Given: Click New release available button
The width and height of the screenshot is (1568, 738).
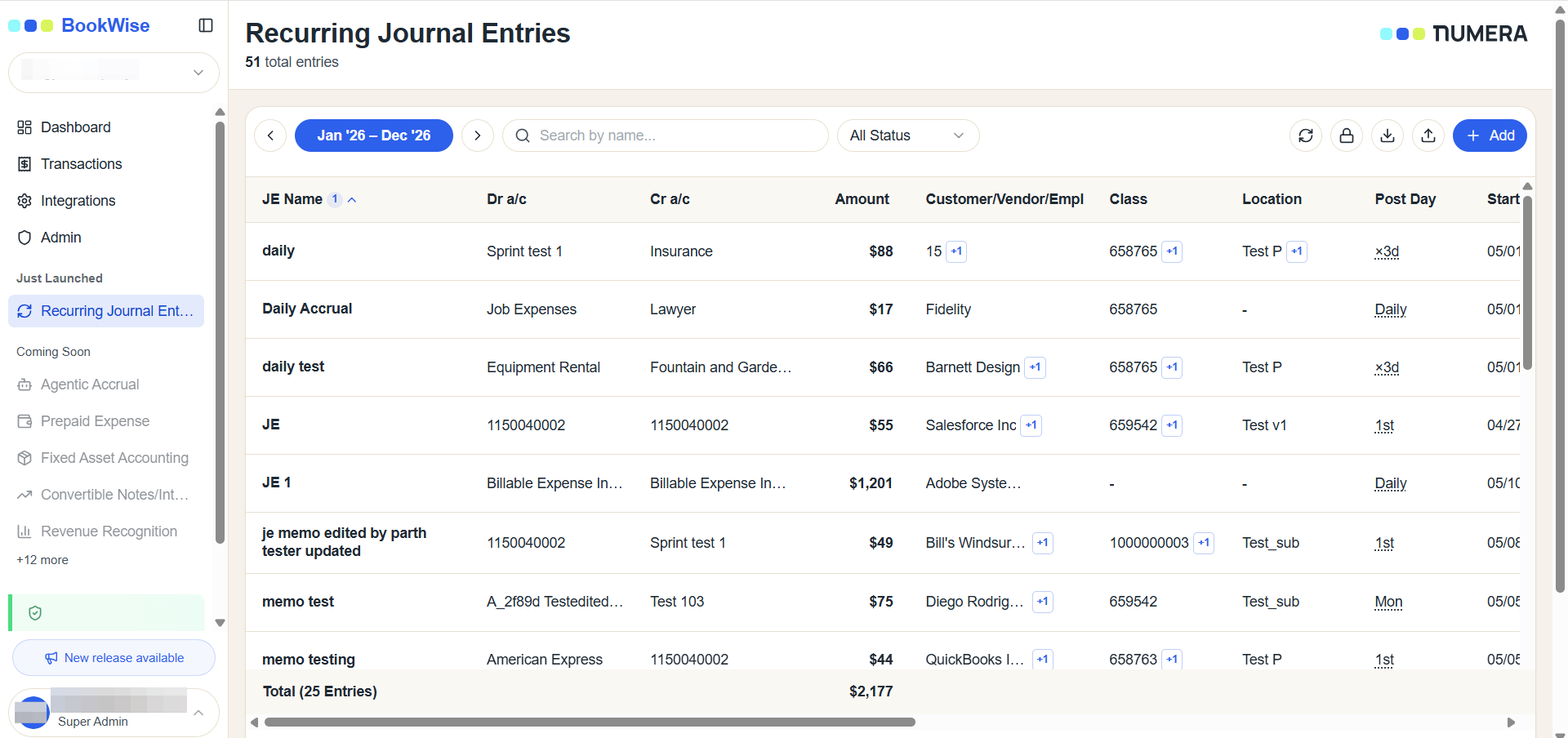Looking at the screenshot, I should (114, 658).
